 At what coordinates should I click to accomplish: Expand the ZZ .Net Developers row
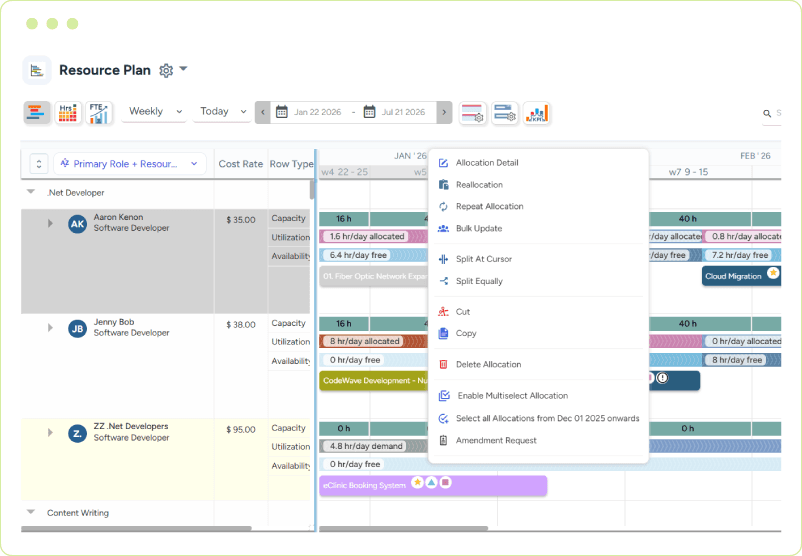(50, 432)
